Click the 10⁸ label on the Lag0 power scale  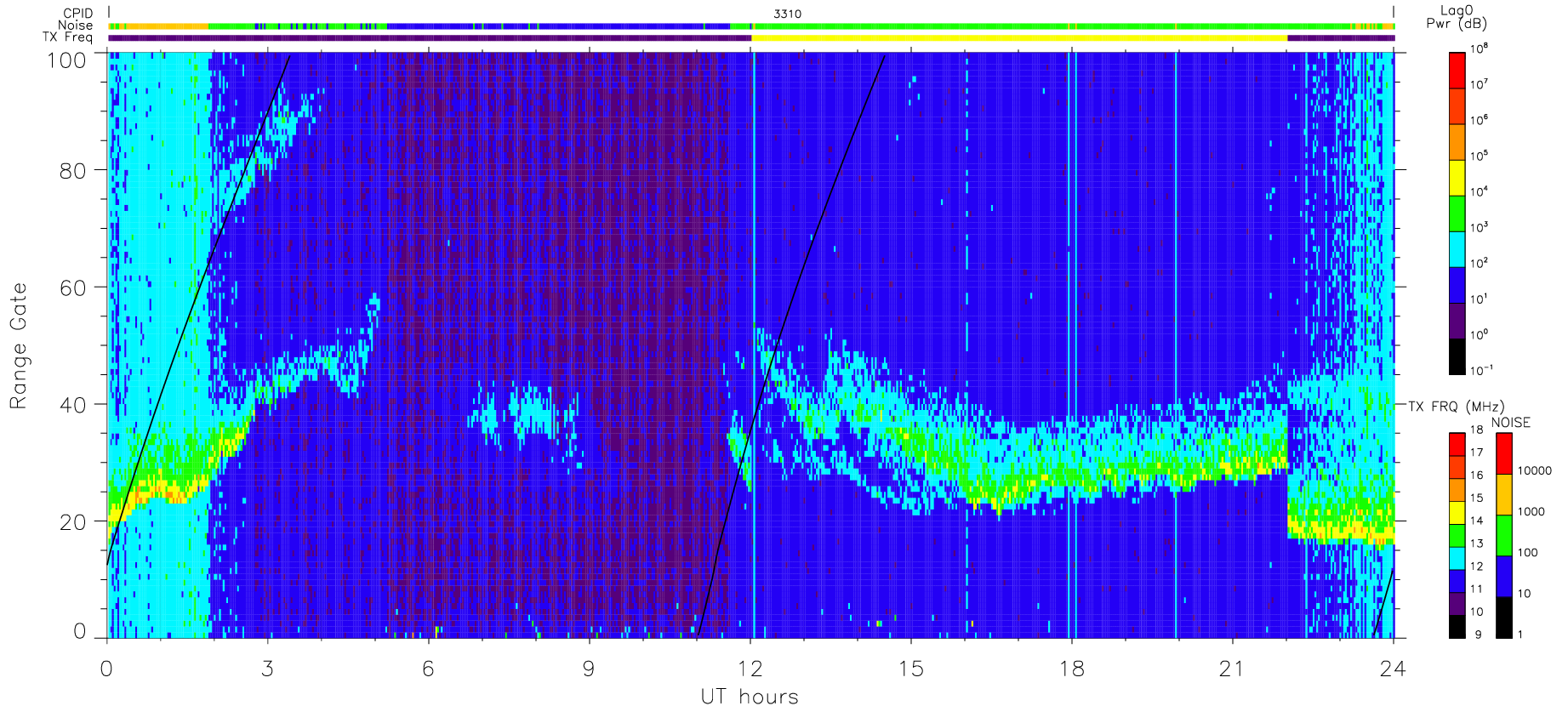(x=1479, y=50)
